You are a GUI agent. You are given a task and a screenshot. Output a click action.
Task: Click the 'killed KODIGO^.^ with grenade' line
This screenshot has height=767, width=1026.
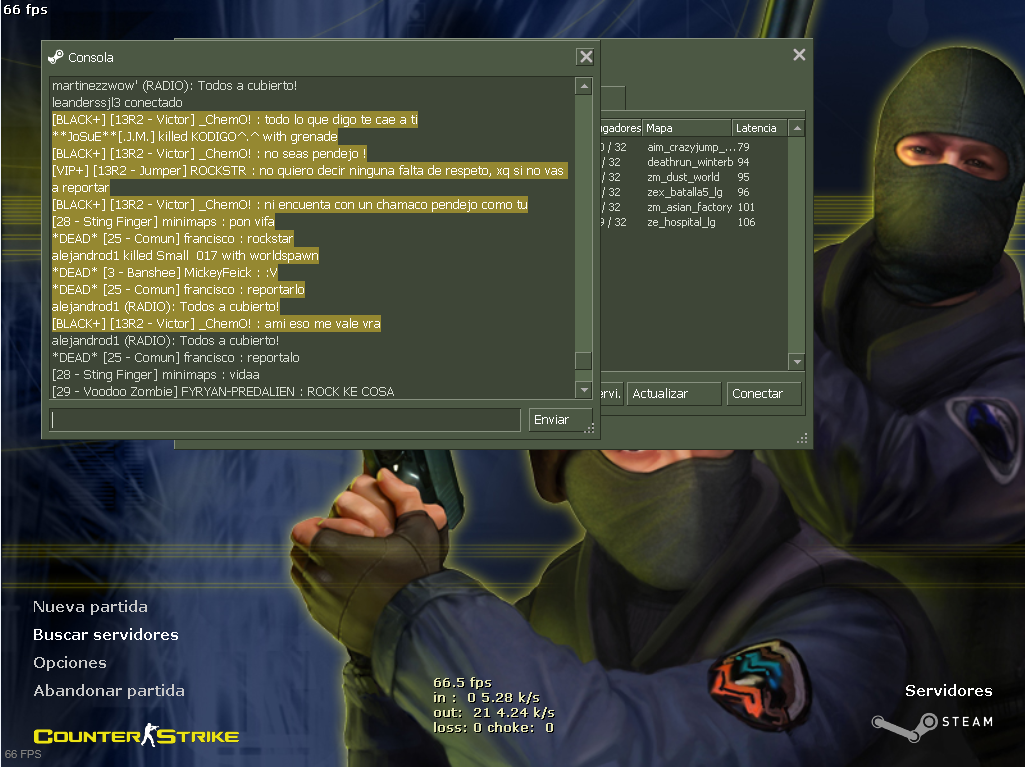(x=194, y=137)
